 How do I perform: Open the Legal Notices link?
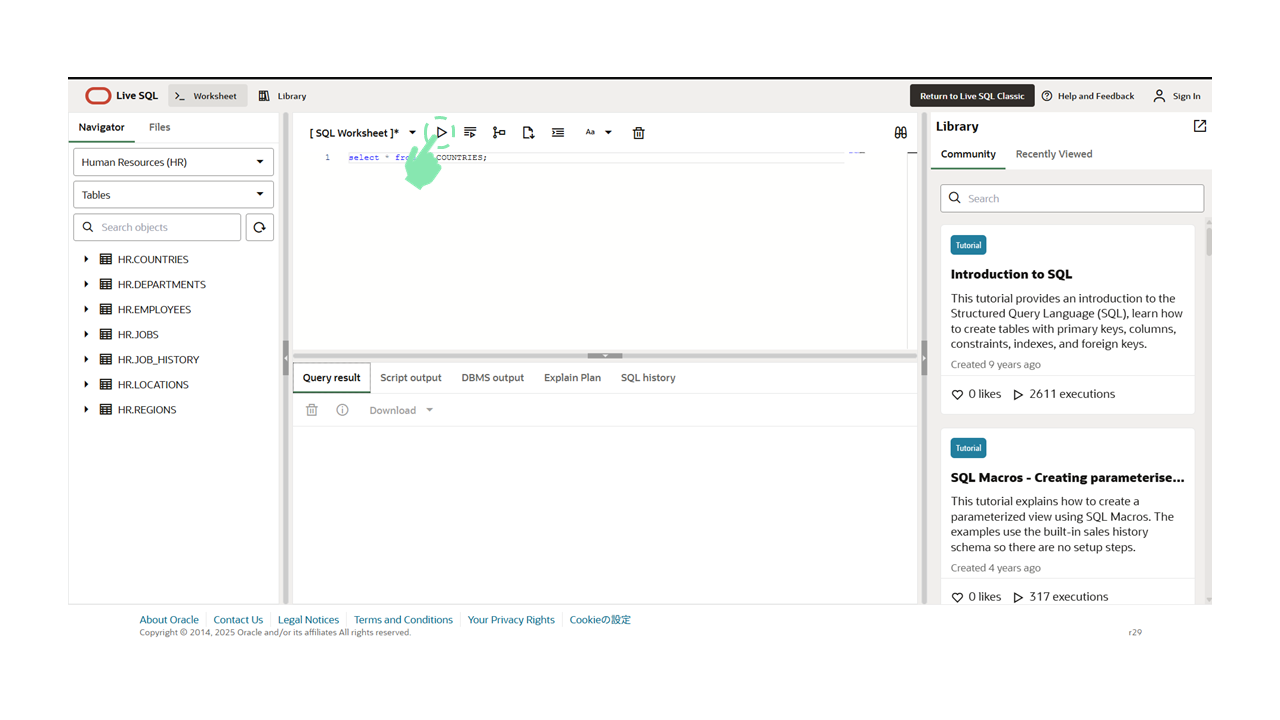[x=308, y=620]
